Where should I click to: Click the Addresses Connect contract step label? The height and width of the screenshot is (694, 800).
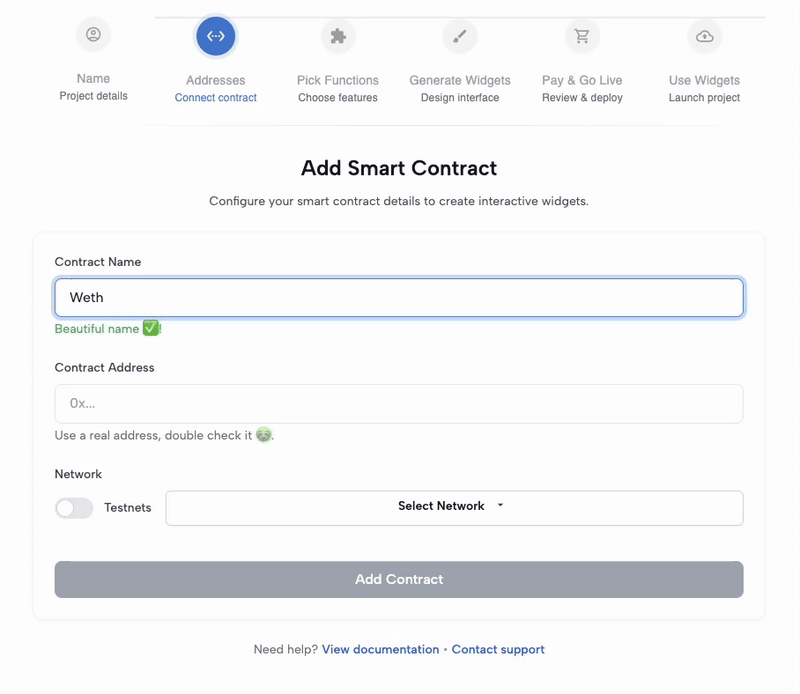coord(216,88)
